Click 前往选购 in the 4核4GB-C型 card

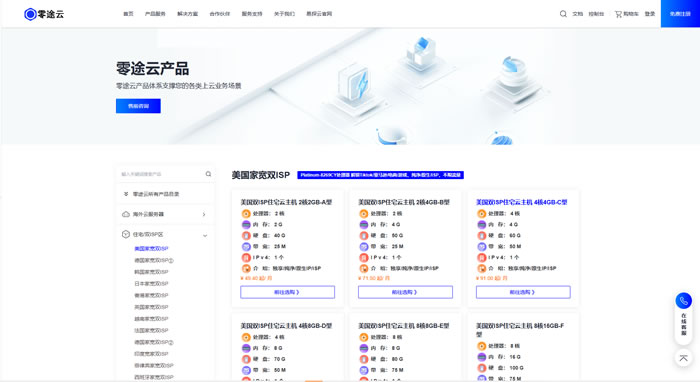pyautogui.click(x=523, y=292)
